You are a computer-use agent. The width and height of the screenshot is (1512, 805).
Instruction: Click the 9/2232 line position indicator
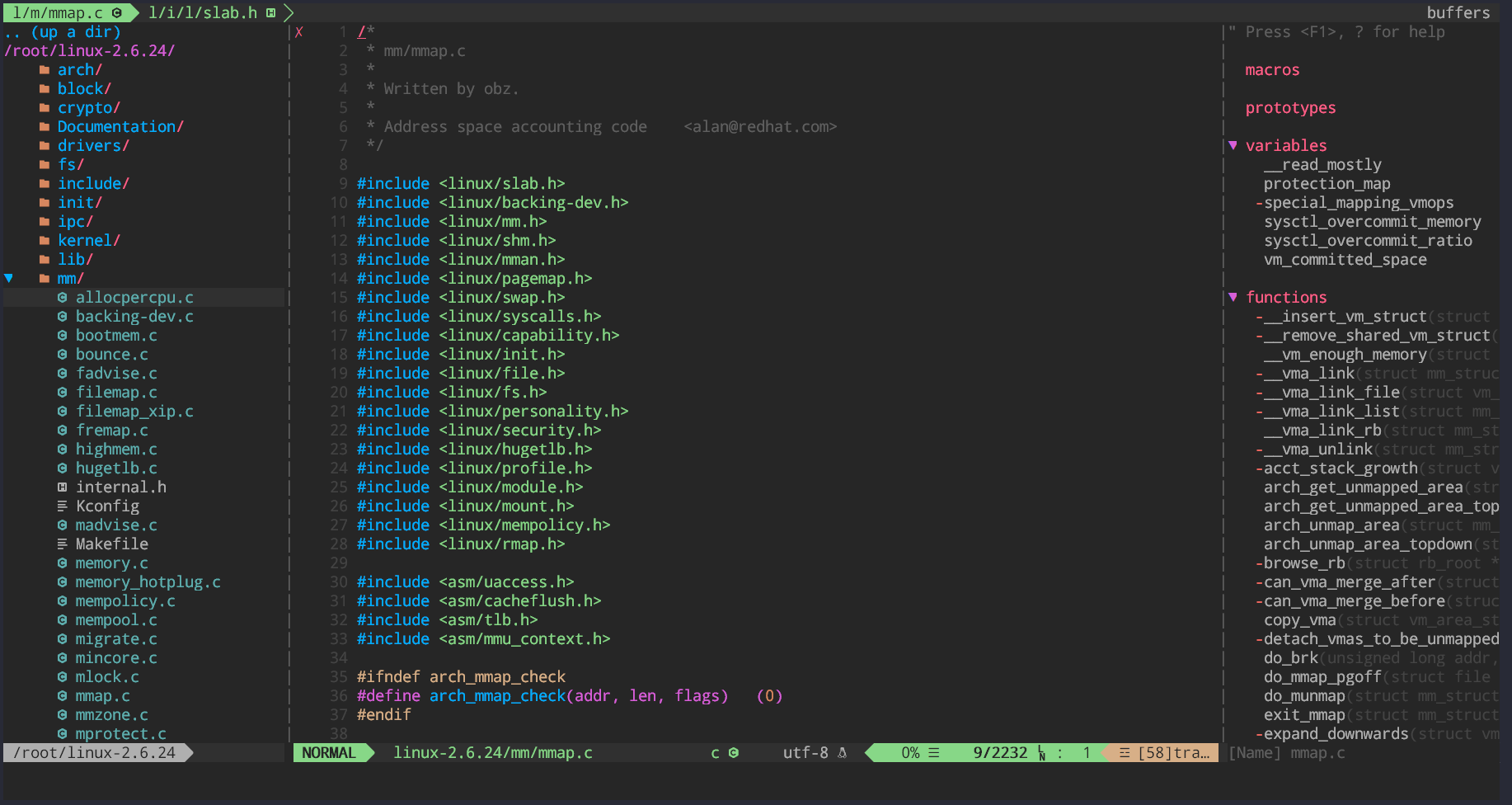1000,753
